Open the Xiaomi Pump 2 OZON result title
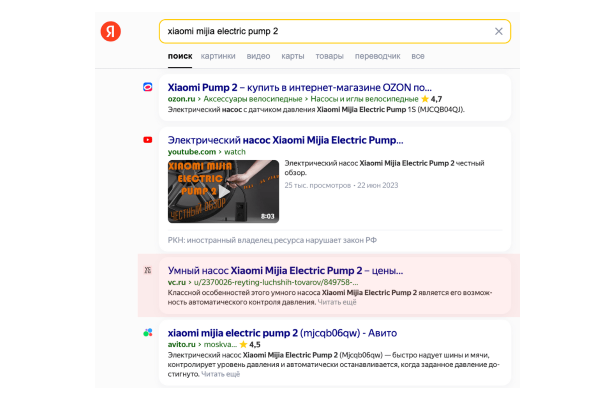 (300, 88)
